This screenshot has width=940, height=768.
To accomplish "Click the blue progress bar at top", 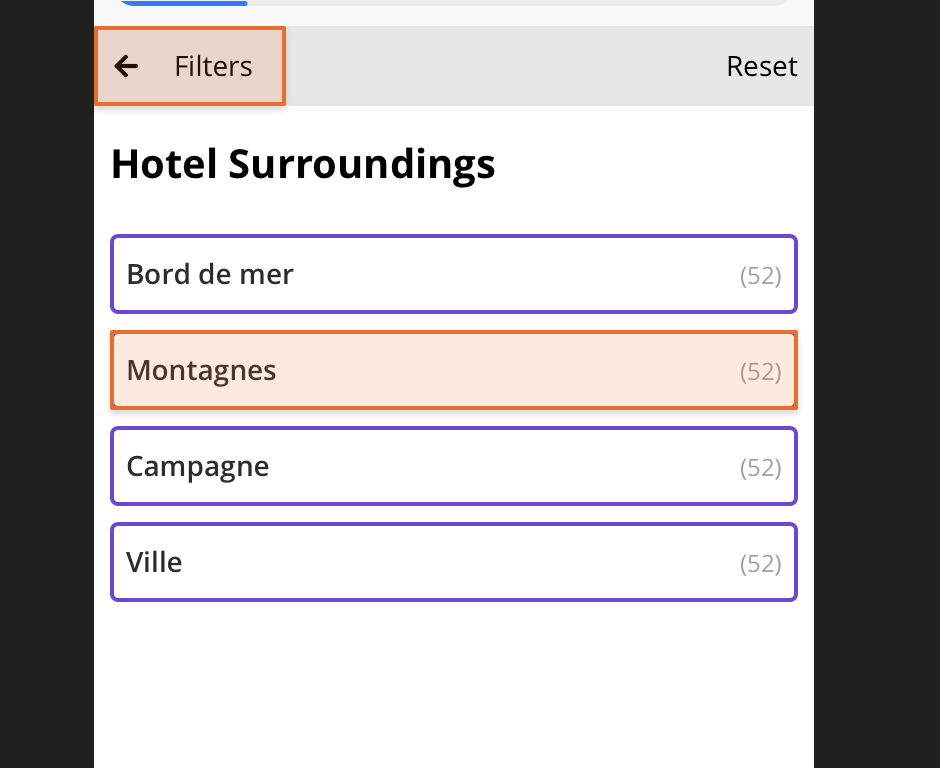I will (x=184, y=3).
